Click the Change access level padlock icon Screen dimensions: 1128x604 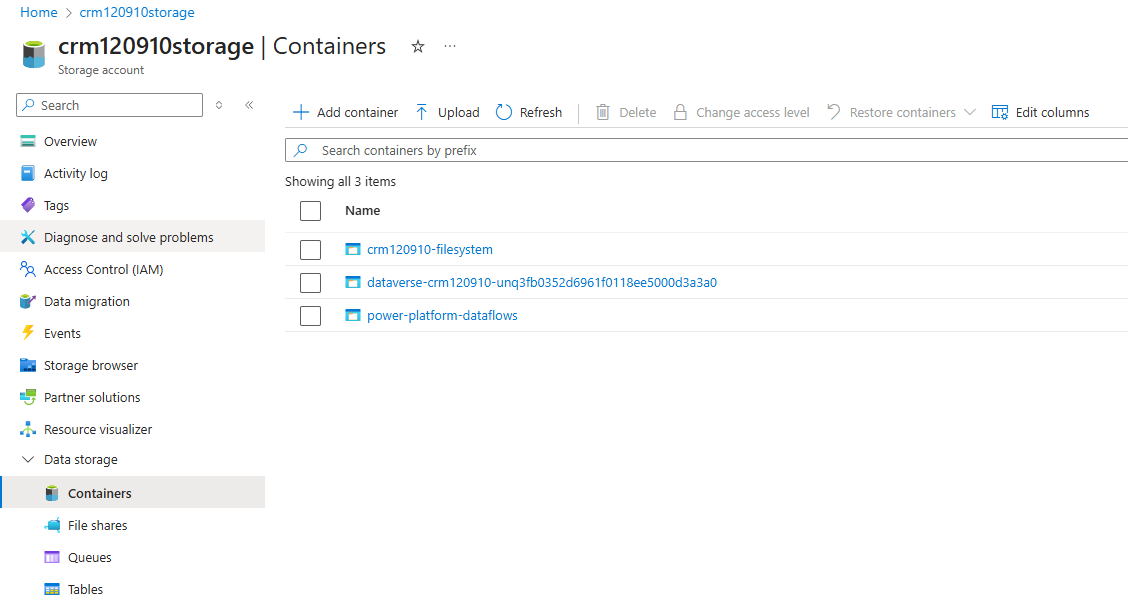pos(680,112)
